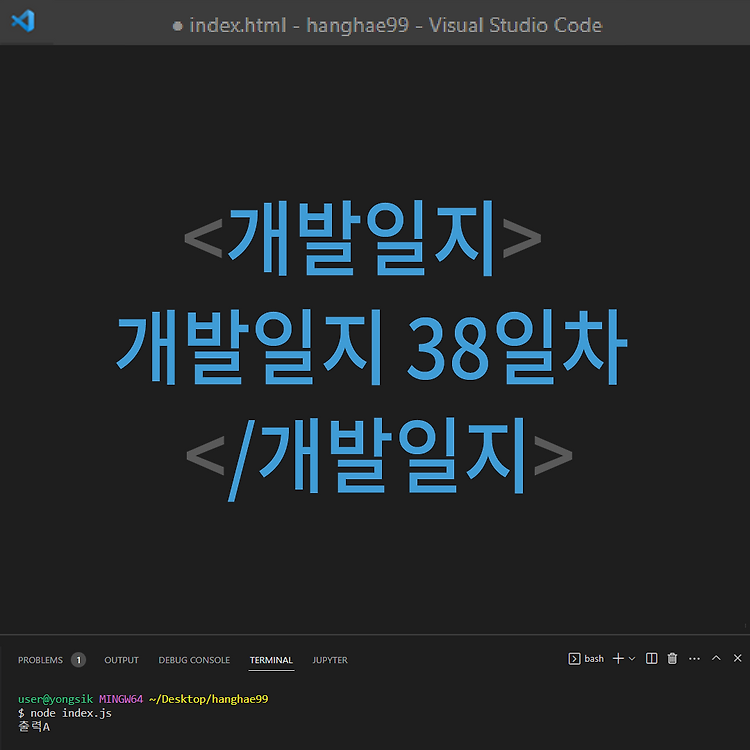
Task: Maximize the panel with the up chevron
Action: [x=716, y=658]
